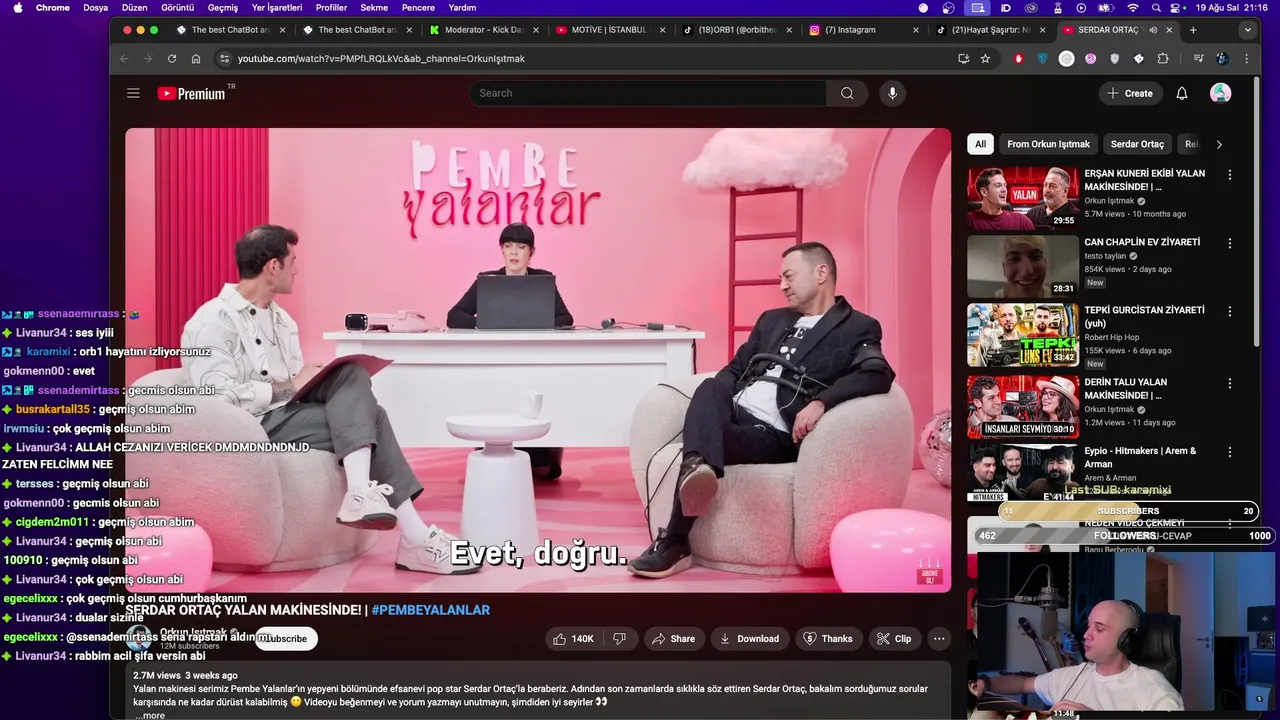The height and width of the screenshot is (720, 1280).
Task: Open DERİN TALU YALAN MAKİNESİNDE thumbnail
Action: pyautogui.click(x=1023, y=407)
